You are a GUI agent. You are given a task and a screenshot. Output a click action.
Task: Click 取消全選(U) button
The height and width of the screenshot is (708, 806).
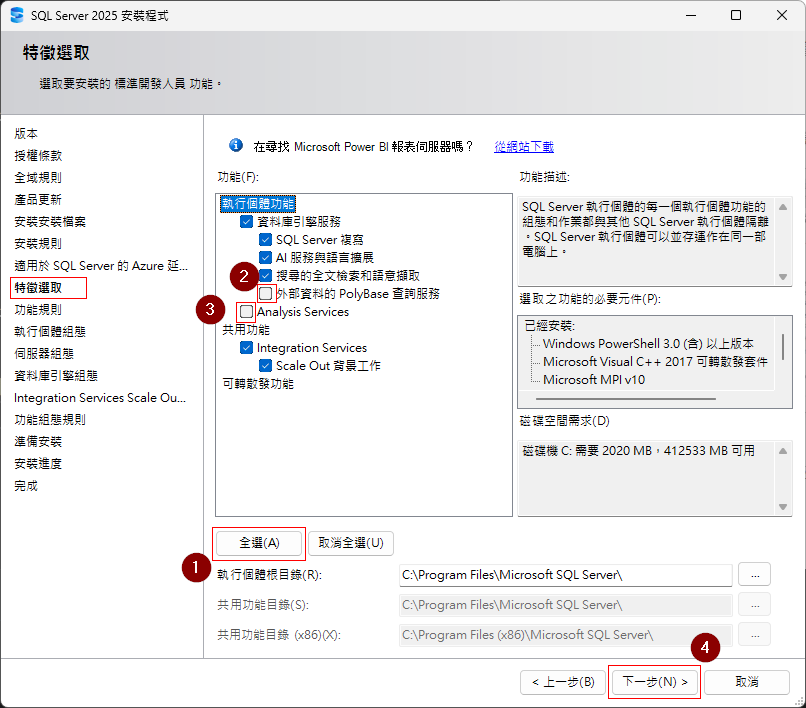(x=351, y=543)
